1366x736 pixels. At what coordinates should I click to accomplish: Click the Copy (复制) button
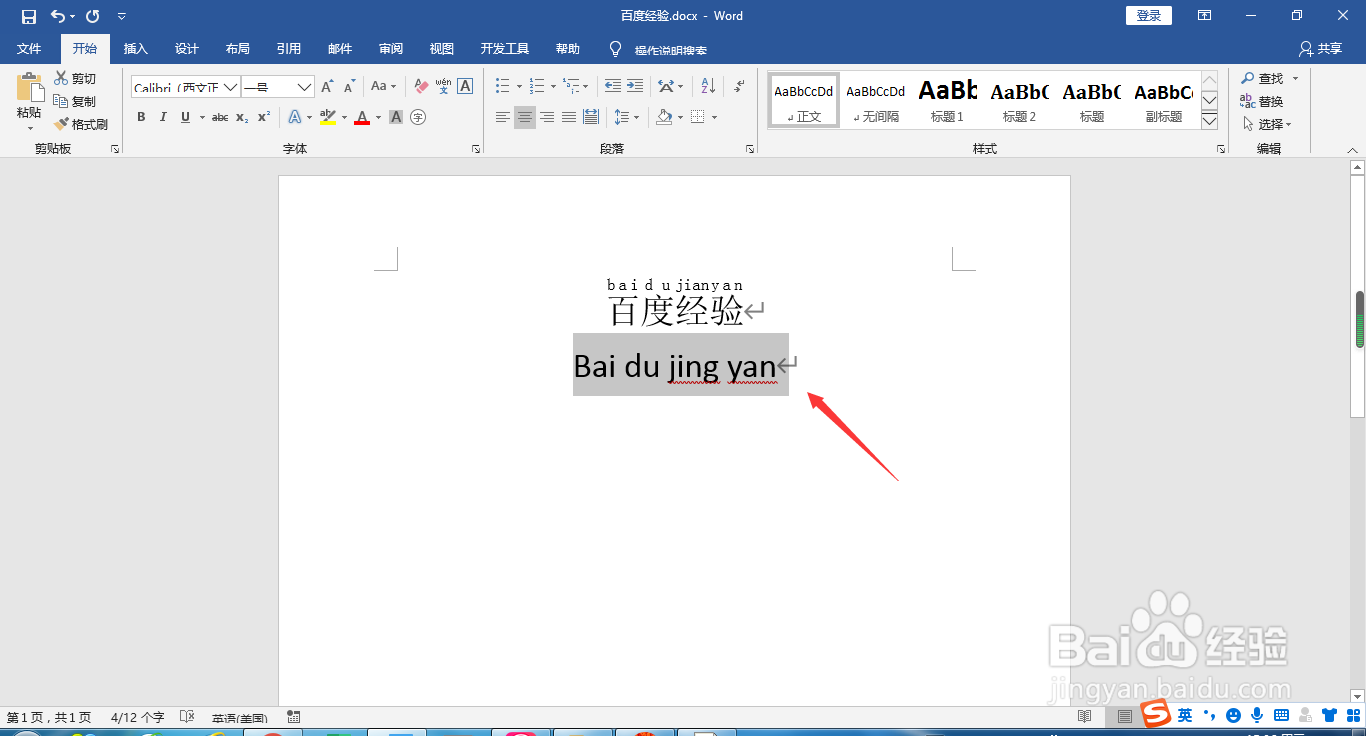click(75, 101)
